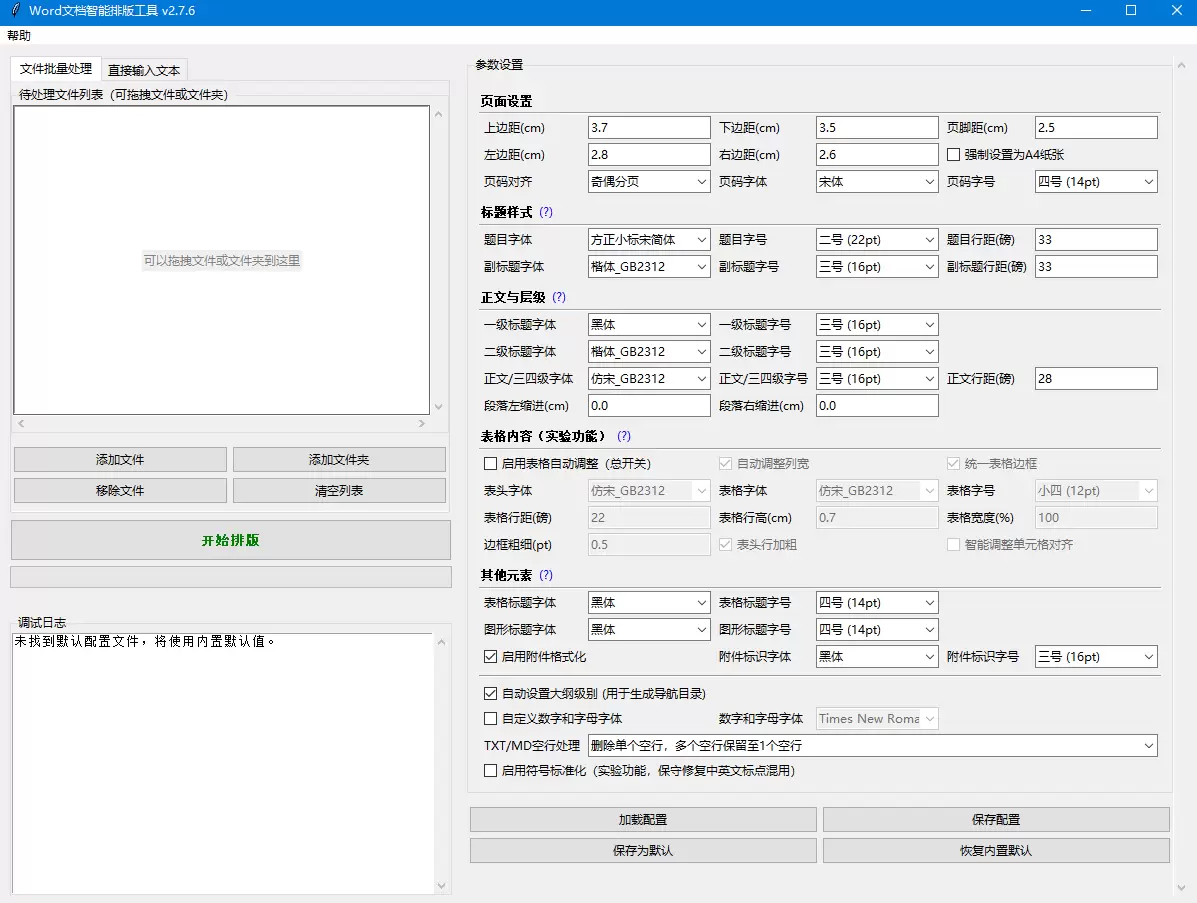Open 一级标题字号 dropdown

(877, 324)
